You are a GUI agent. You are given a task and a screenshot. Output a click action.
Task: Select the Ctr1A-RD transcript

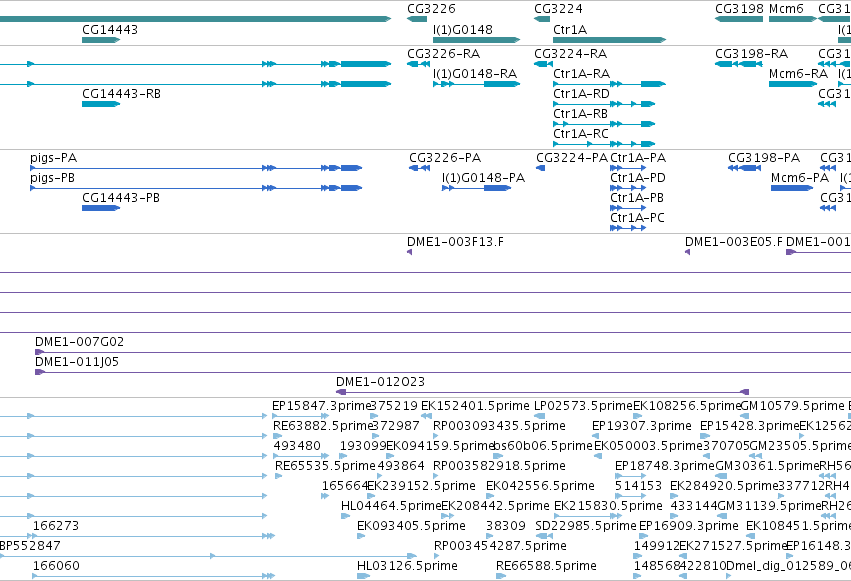[581, 94]
